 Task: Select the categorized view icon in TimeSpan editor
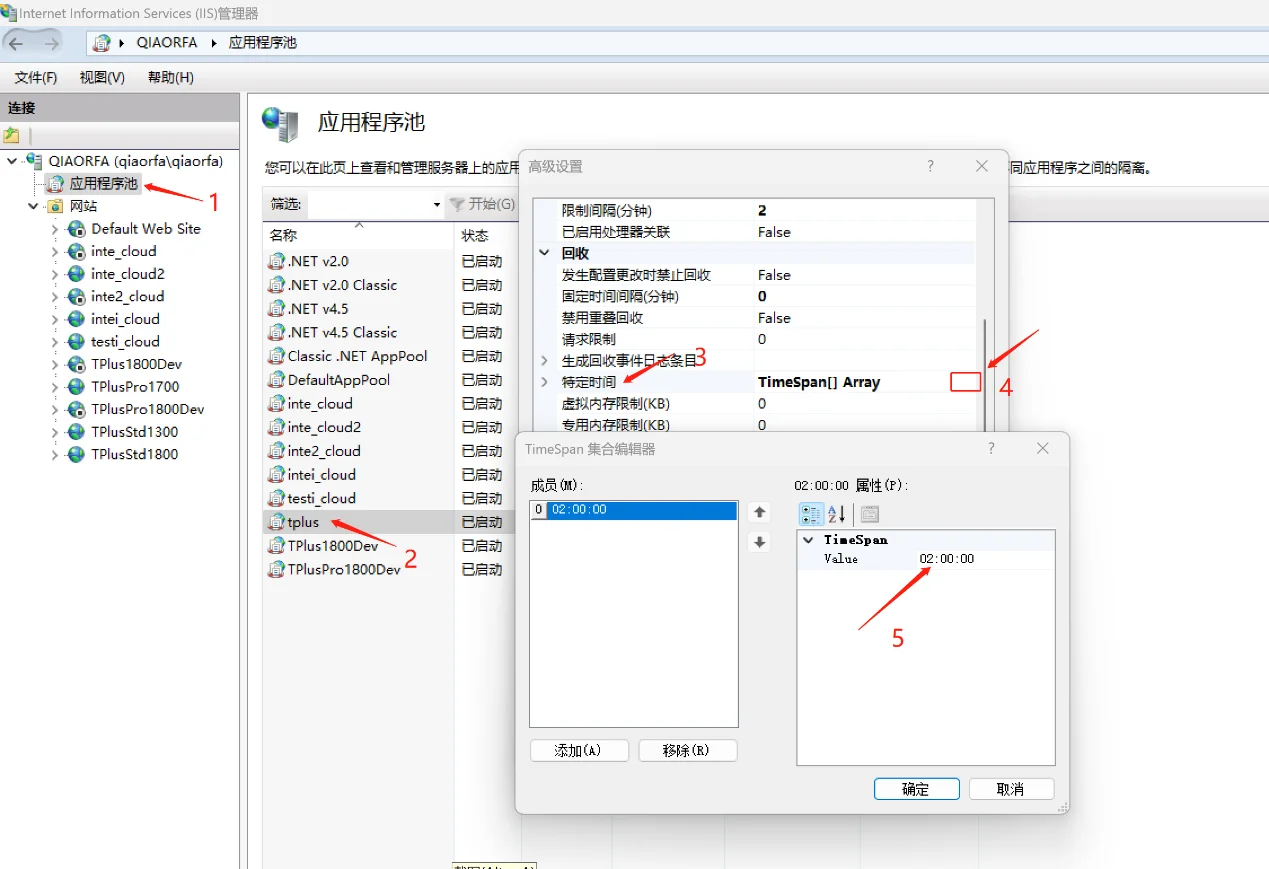click(x=812, y=513)
